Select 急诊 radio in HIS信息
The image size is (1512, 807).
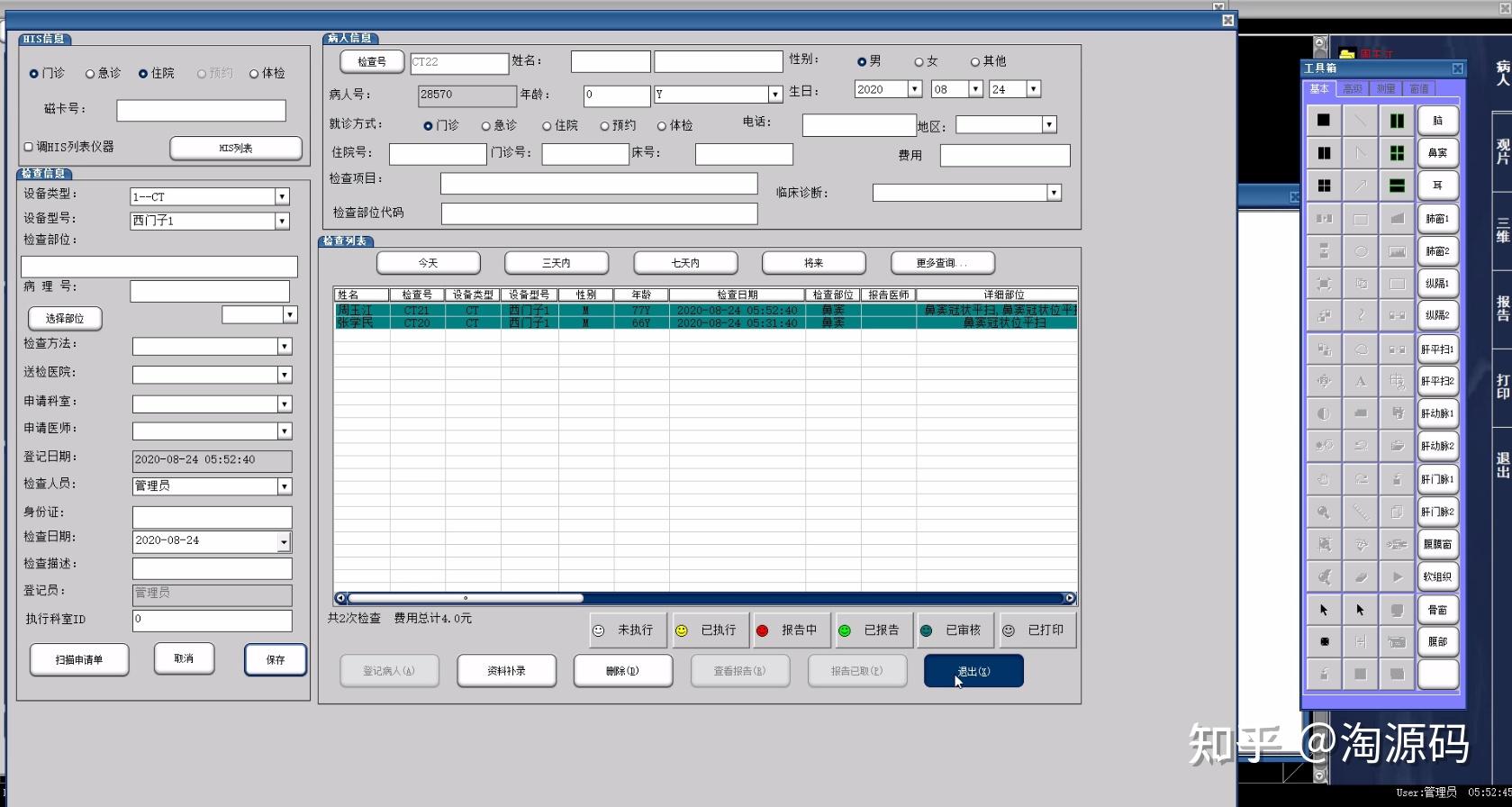pyautogui.click(x=90, y=74)
